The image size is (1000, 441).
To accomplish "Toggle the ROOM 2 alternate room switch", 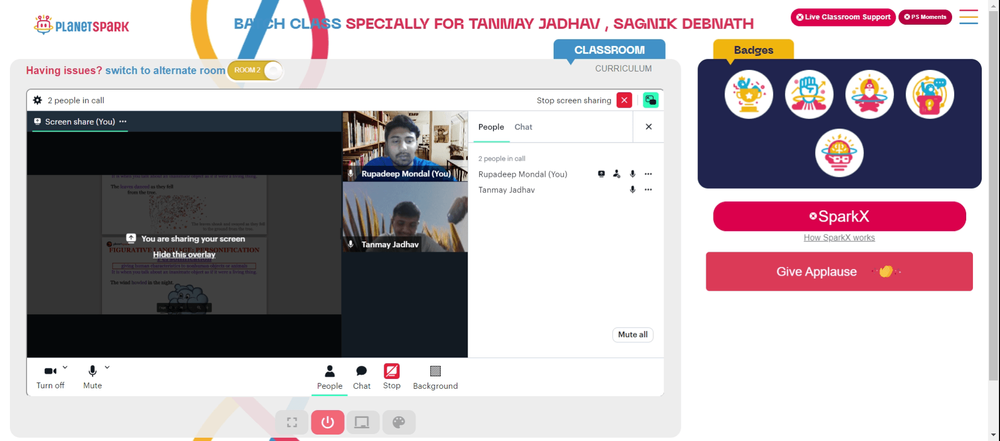I will coord(255,70).
